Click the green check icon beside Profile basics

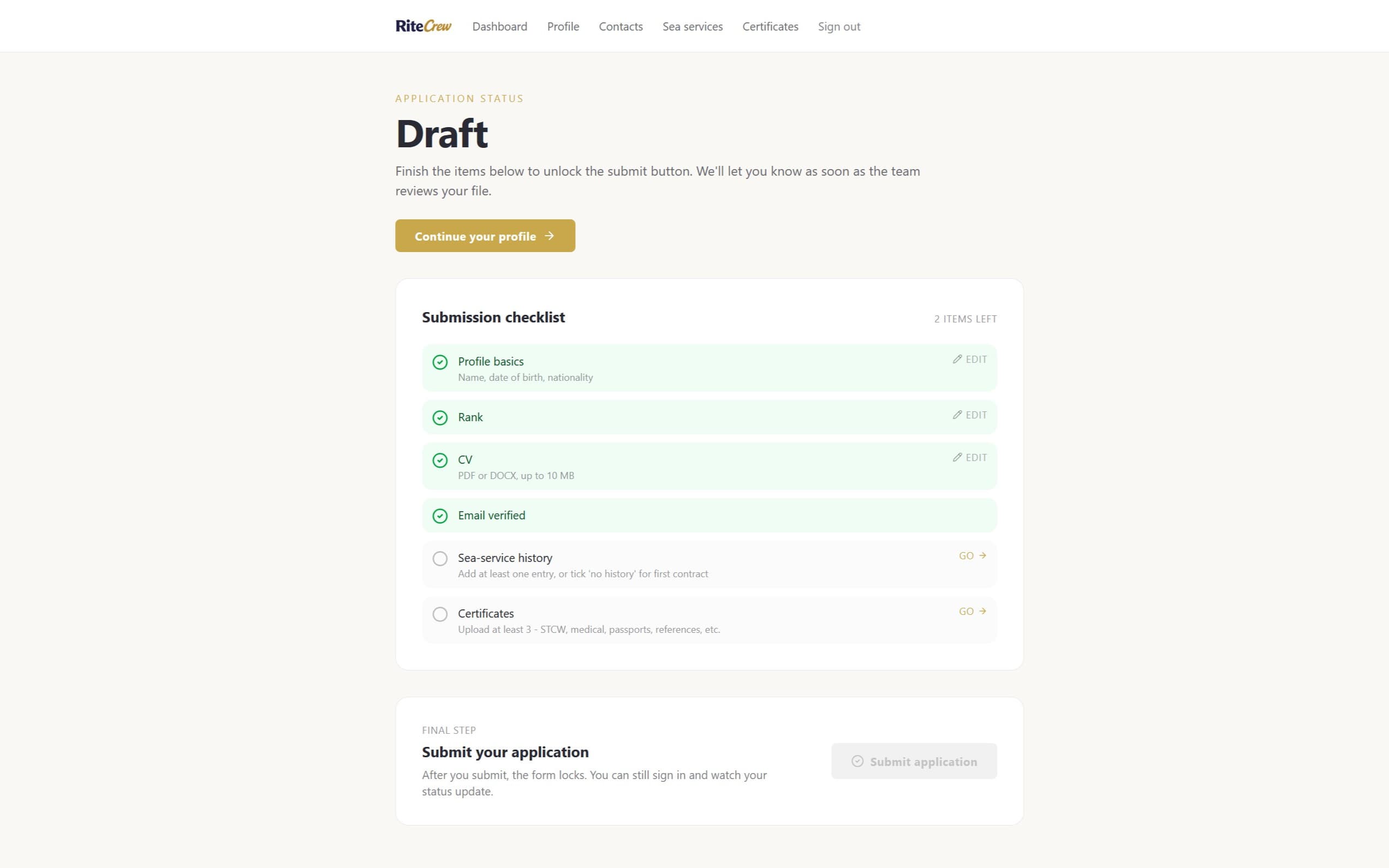pyautogui.click(x=440, y=362)
